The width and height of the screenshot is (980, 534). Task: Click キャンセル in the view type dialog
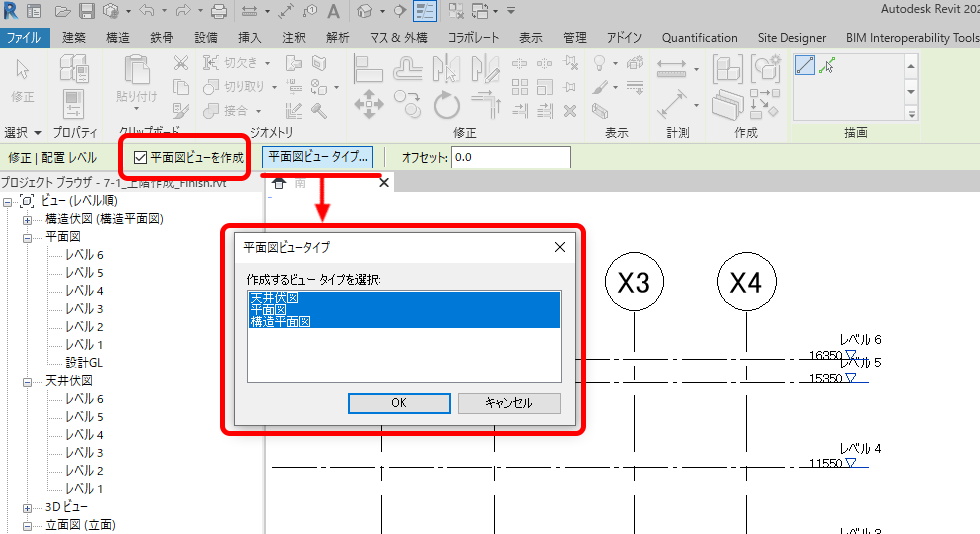509,403
